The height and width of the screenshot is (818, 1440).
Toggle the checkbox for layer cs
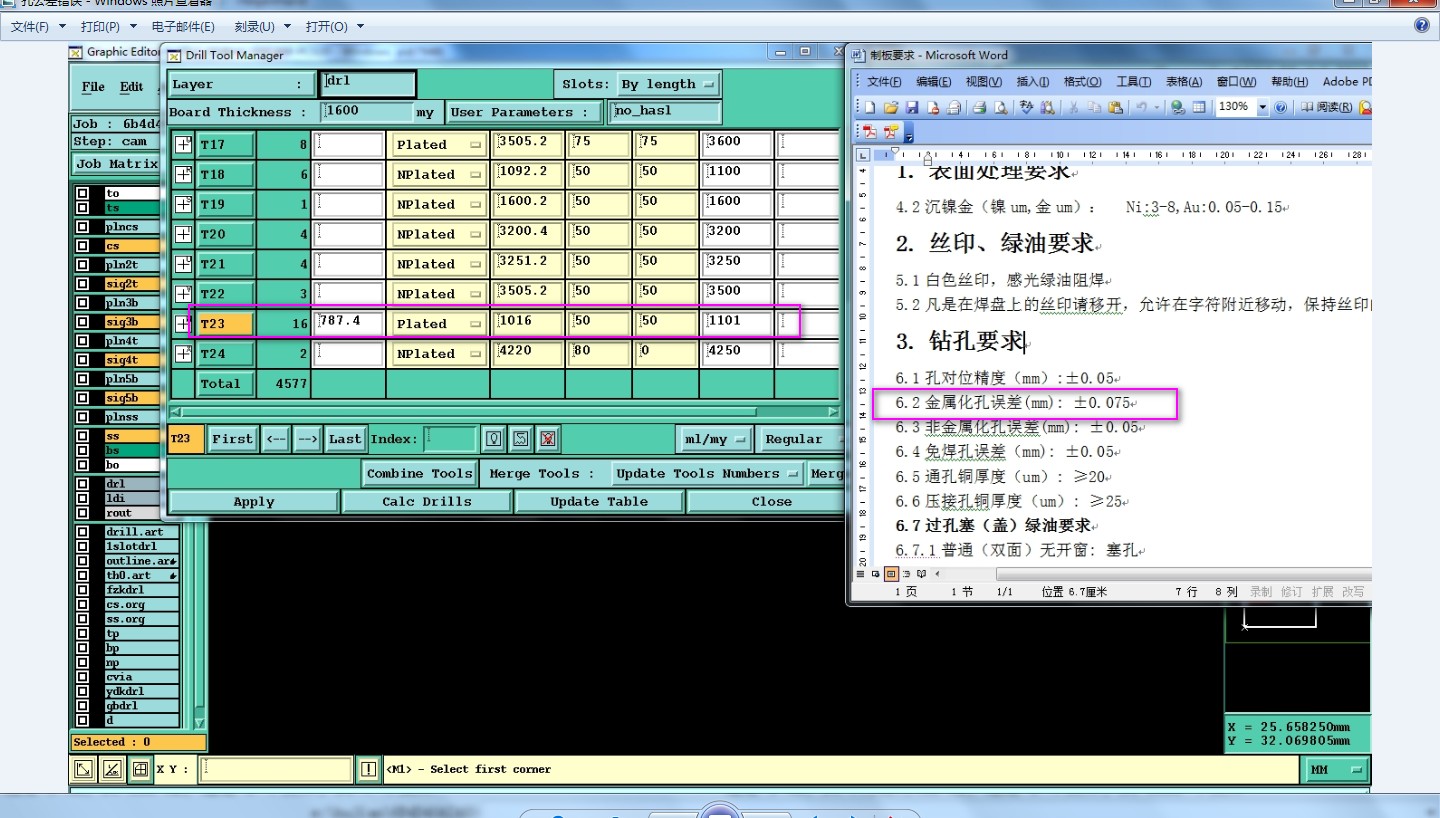tap(82, 246)
